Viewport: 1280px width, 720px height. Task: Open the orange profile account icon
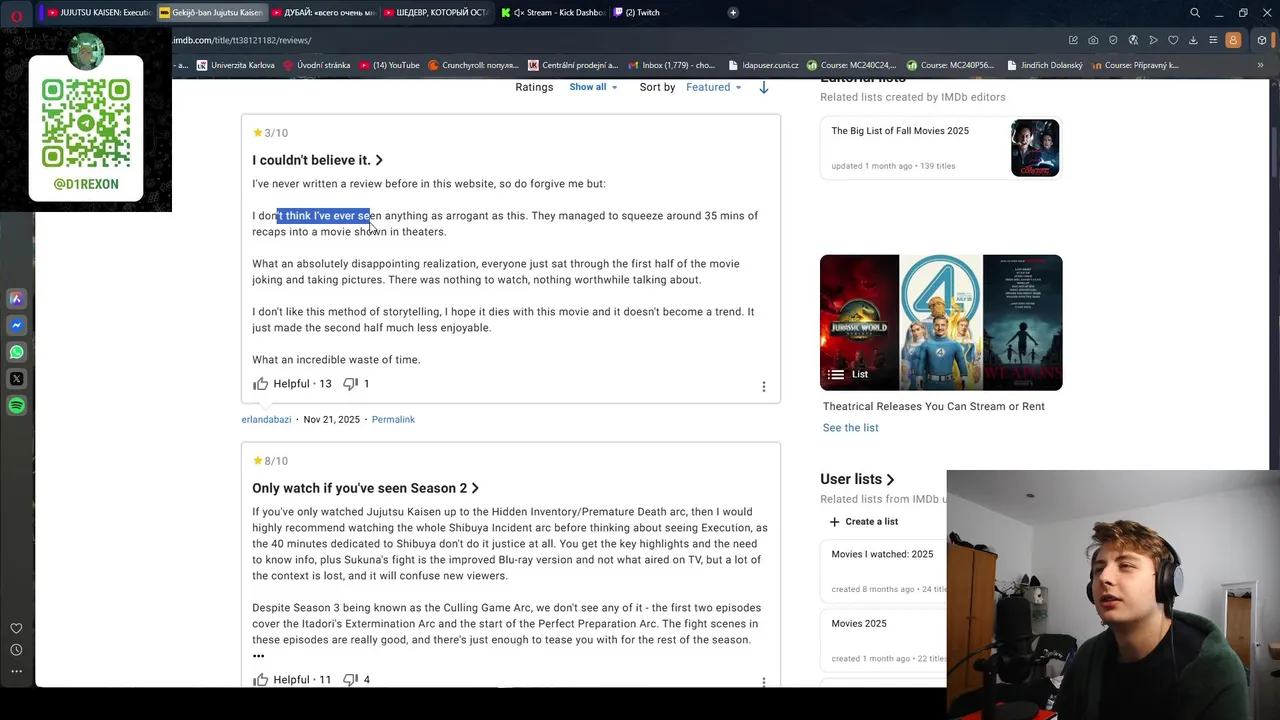pos(1233,40)
